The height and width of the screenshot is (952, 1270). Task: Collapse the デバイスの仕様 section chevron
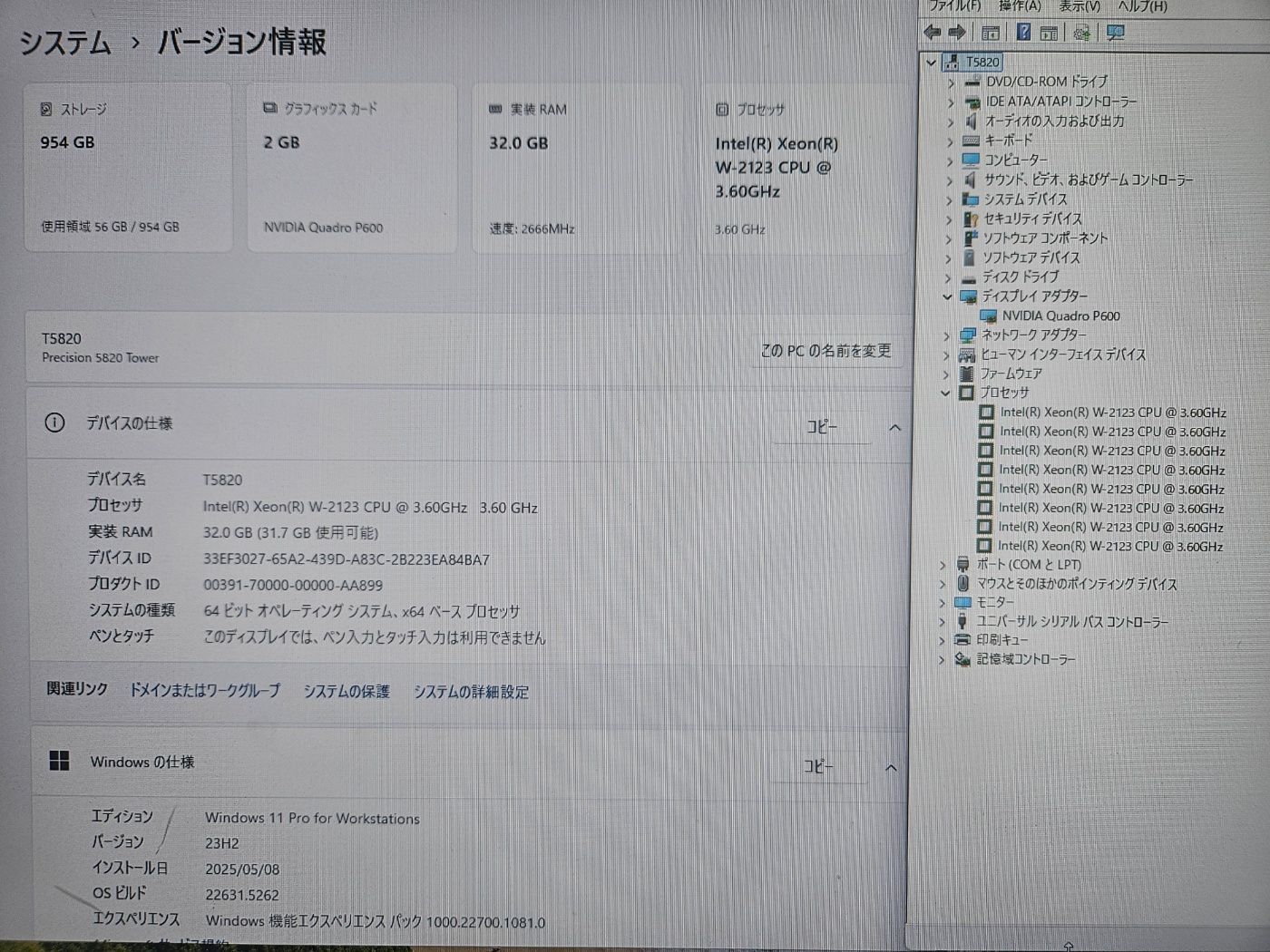coord(894,428)
